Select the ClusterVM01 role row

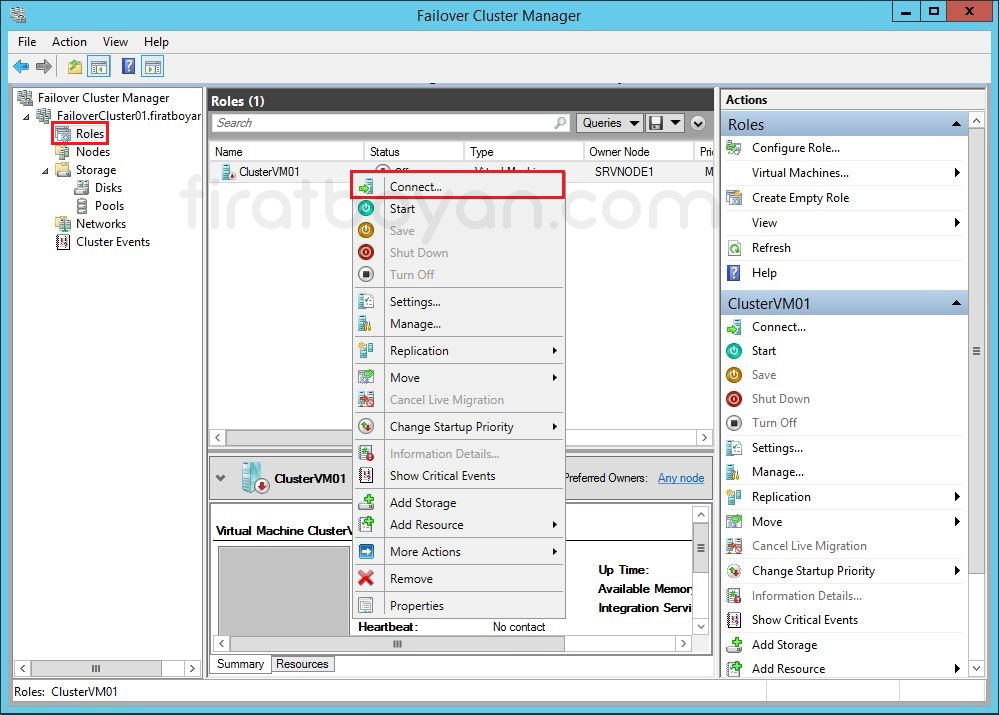[x=461, y=171]
